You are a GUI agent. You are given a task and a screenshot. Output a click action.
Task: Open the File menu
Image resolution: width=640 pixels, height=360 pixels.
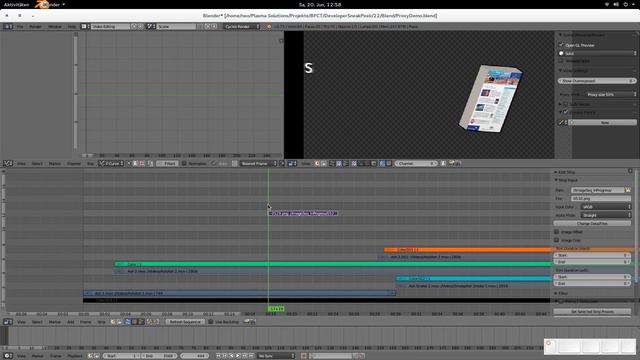[20, 27]
